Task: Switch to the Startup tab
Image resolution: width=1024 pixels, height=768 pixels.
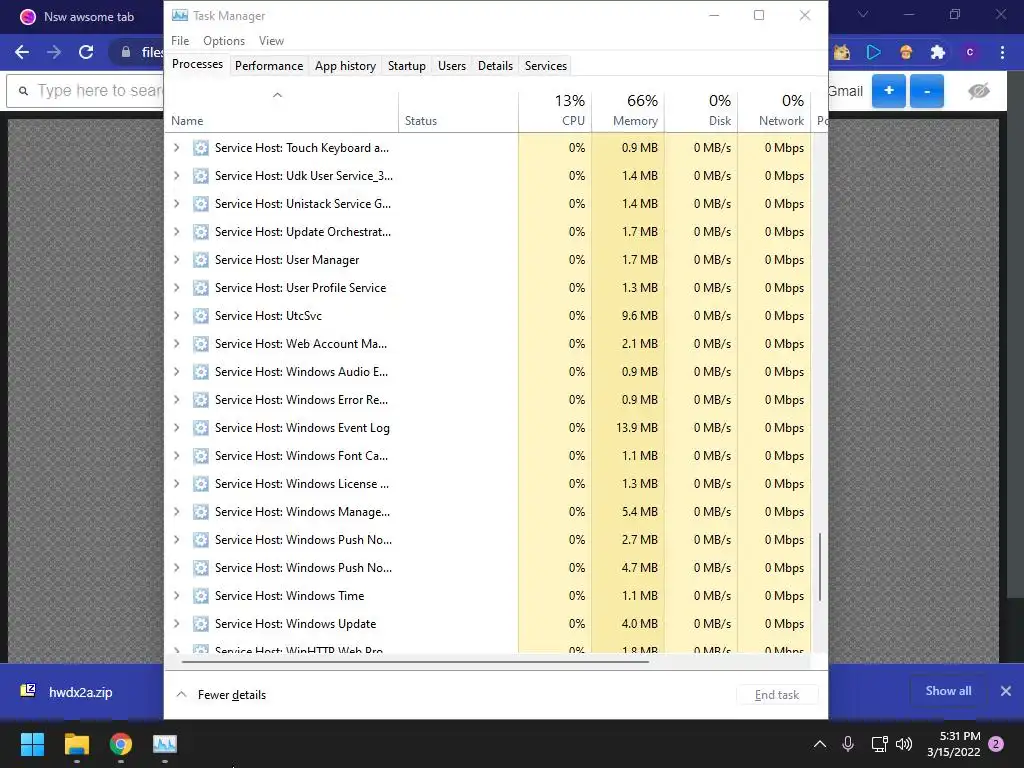Action: coord(407,66)
